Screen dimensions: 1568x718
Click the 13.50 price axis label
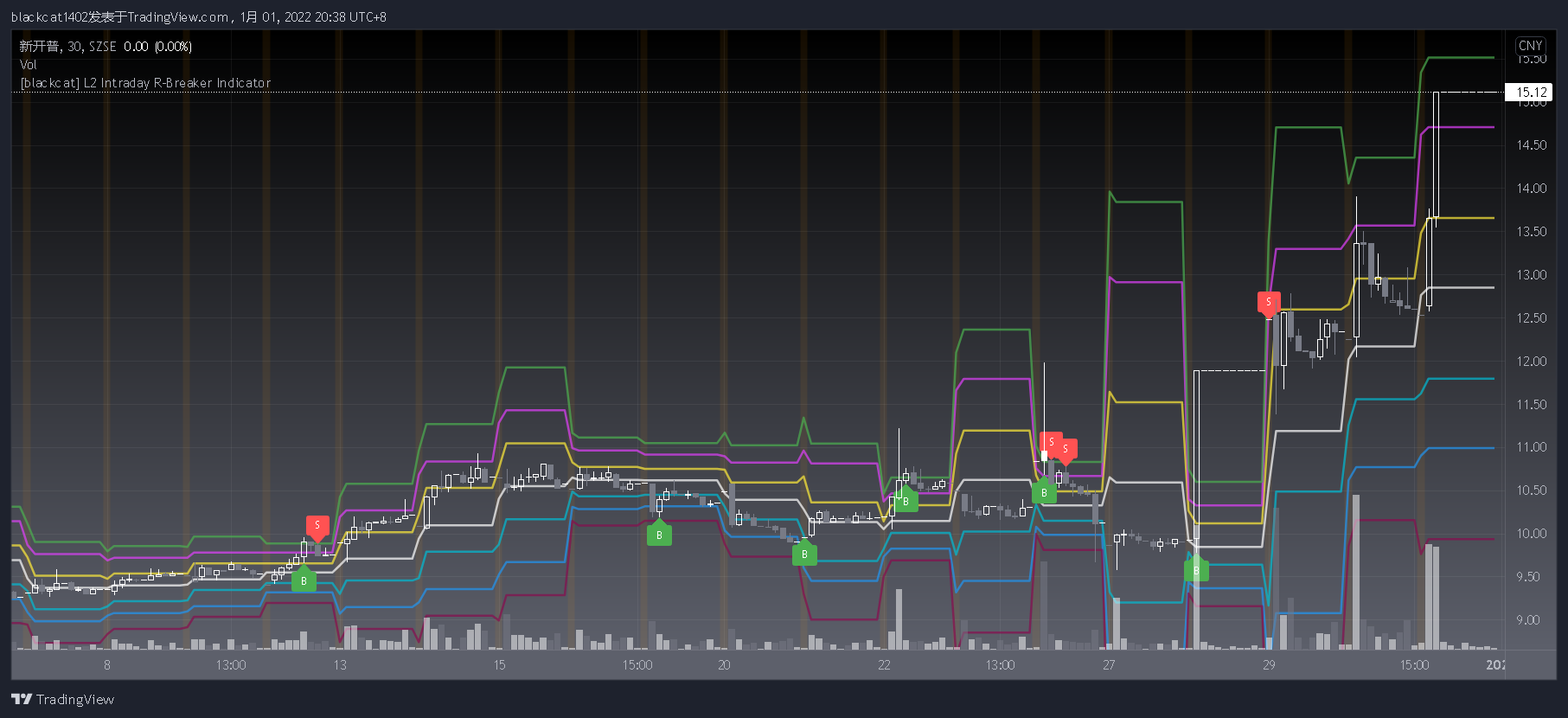1531,232
